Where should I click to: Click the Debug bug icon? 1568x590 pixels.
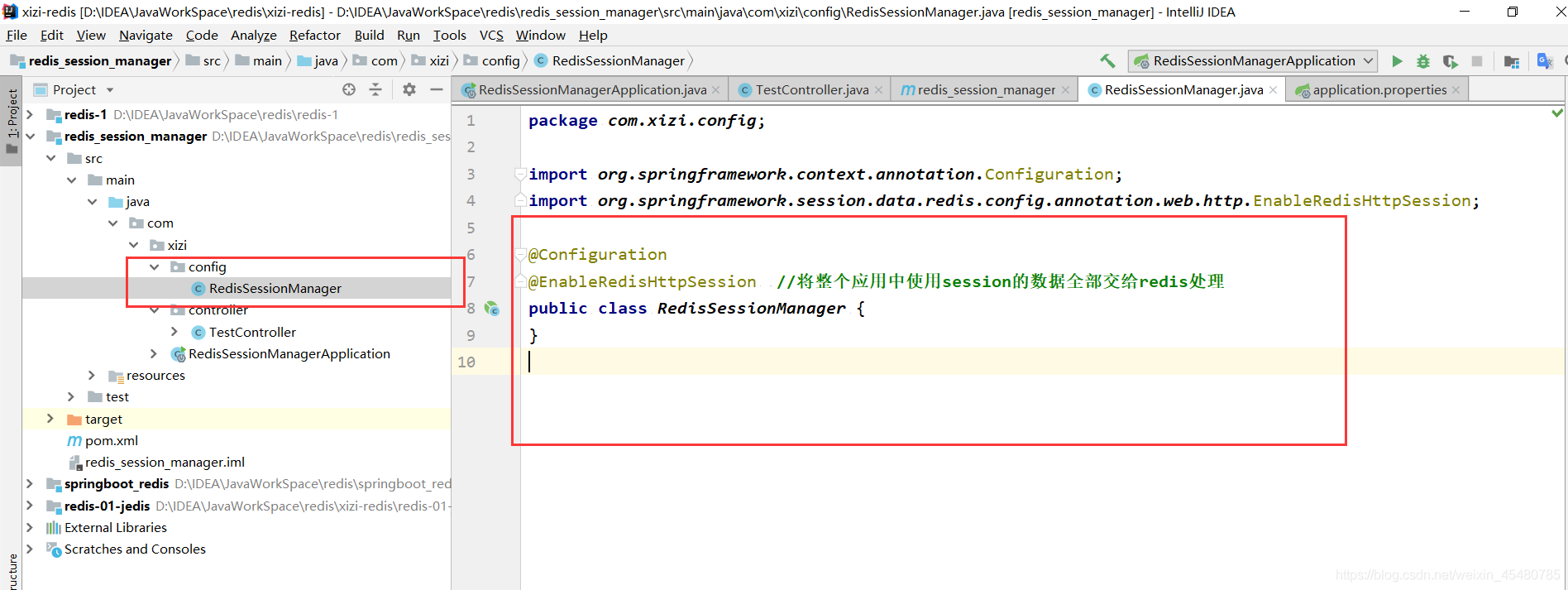pyautogui.click(x=1423, y=61)
